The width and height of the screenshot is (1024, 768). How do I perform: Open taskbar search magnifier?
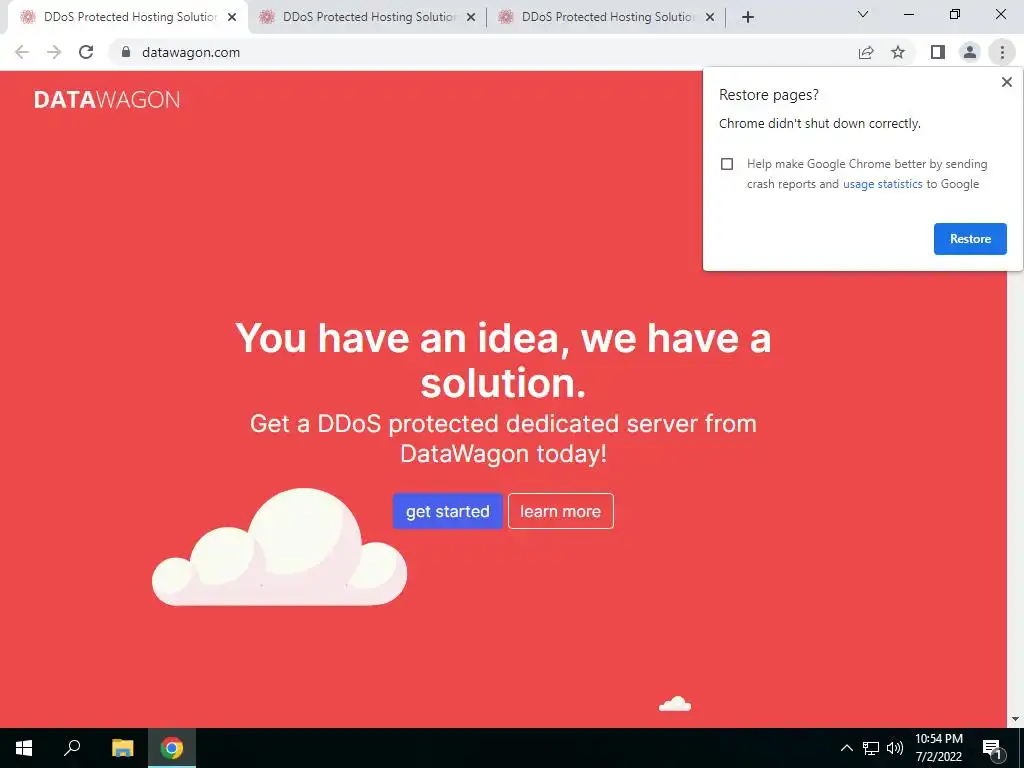coord(72,748)
